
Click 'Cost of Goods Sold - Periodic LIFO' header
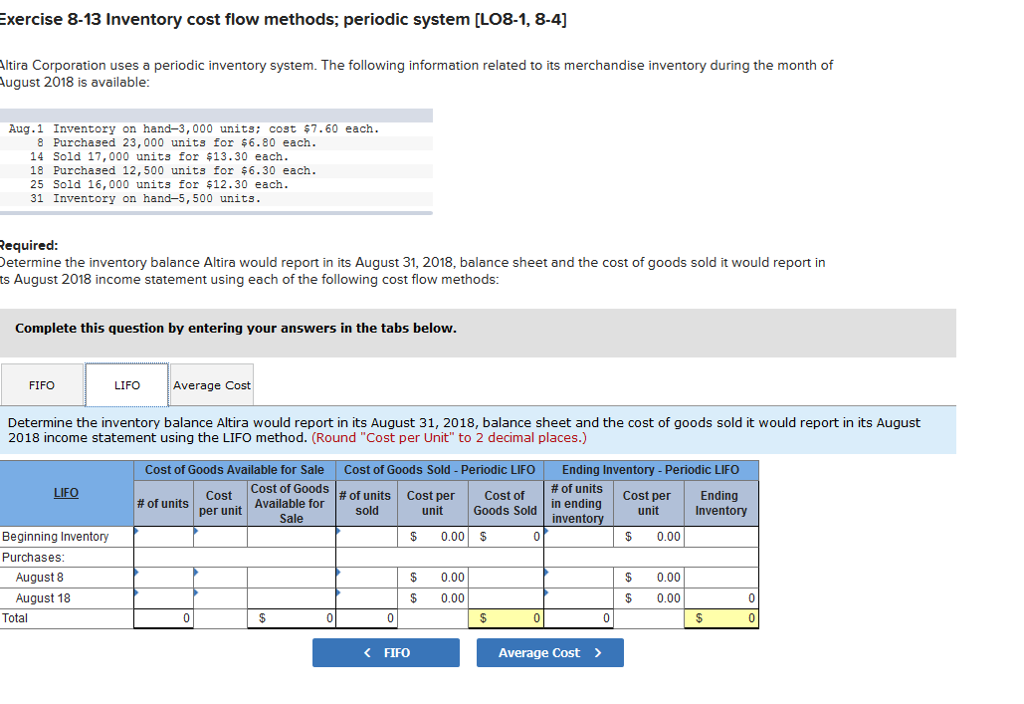(440, 470)
